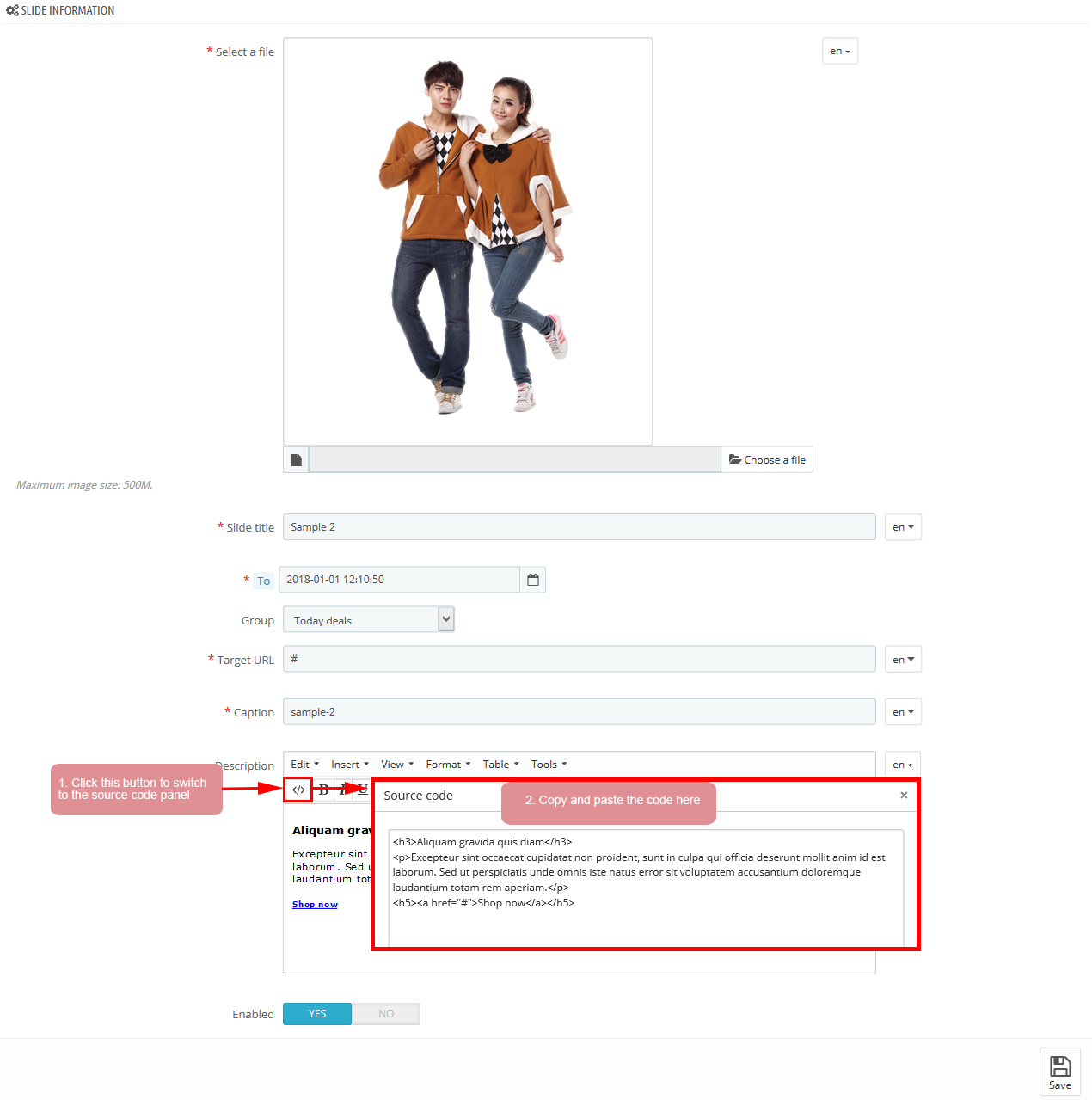The width and height of the screenshot is (1092, 1100).
Task: Click the couple photo slide preview
Action: [x=468, y=242]
